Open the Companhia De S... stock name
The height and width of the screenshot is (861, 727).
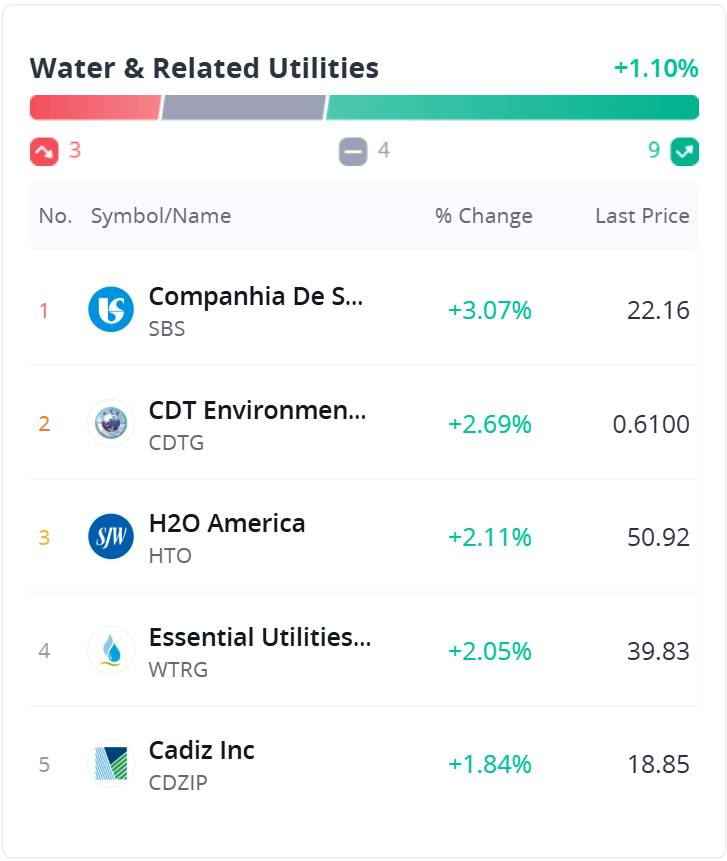(x=256, y=296)
